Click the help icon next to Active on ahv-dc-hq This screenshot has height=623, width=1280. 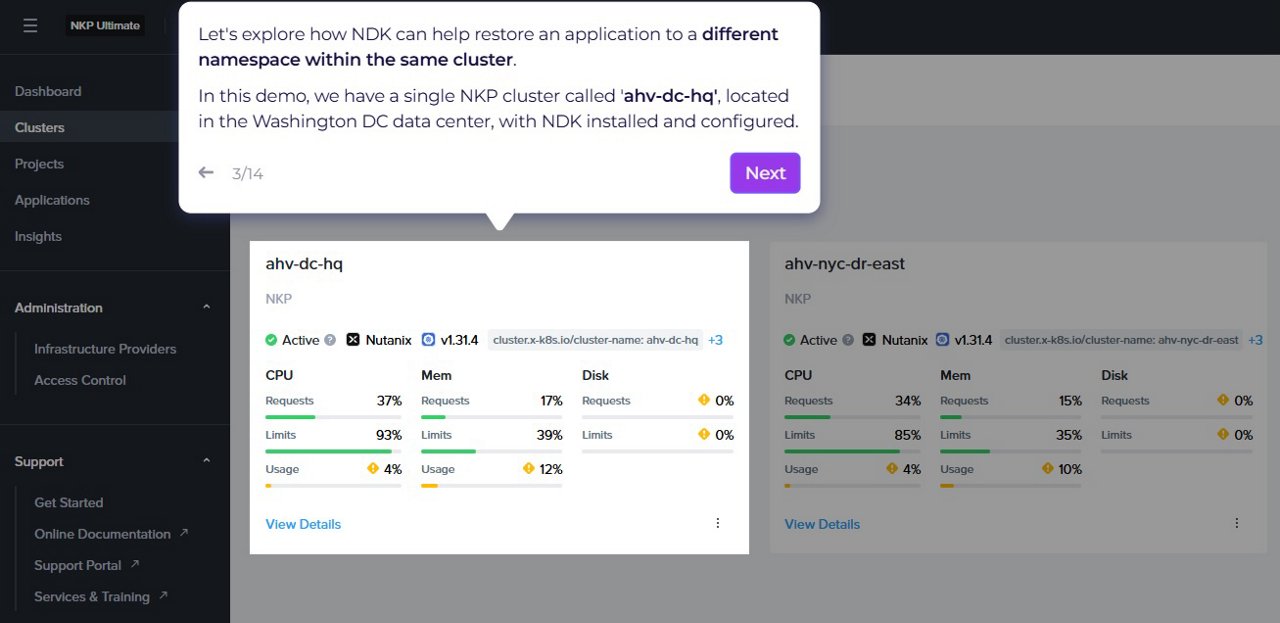point(329,340)
